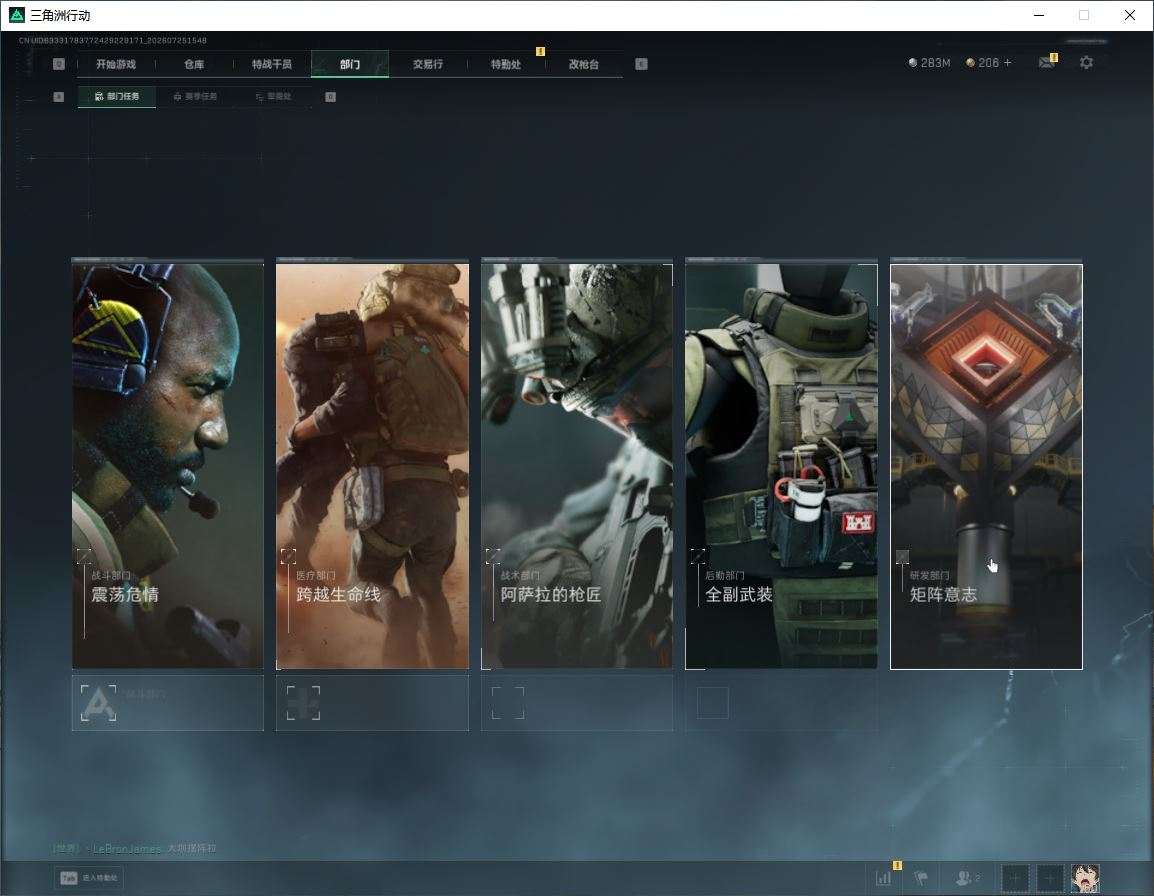This screenshot has height=896, width=1154.
Task: Click the 三角洲行动 app logo in title bar
Action: click(16, 15)
